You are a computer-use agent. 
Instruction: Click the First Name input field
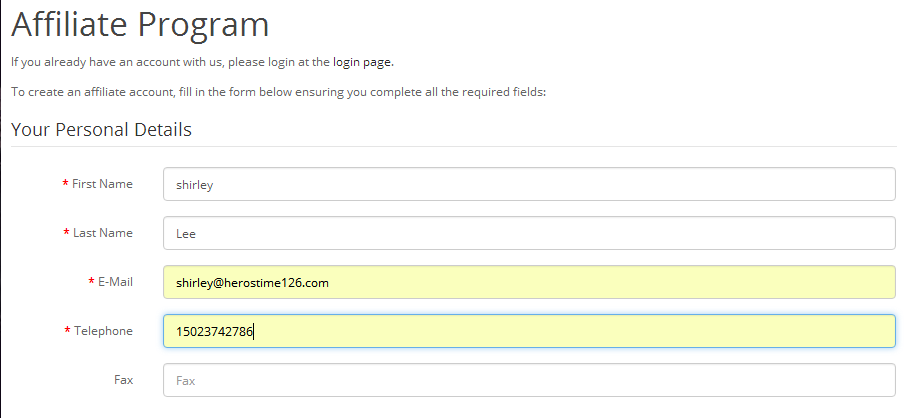[x=529, y=184]
